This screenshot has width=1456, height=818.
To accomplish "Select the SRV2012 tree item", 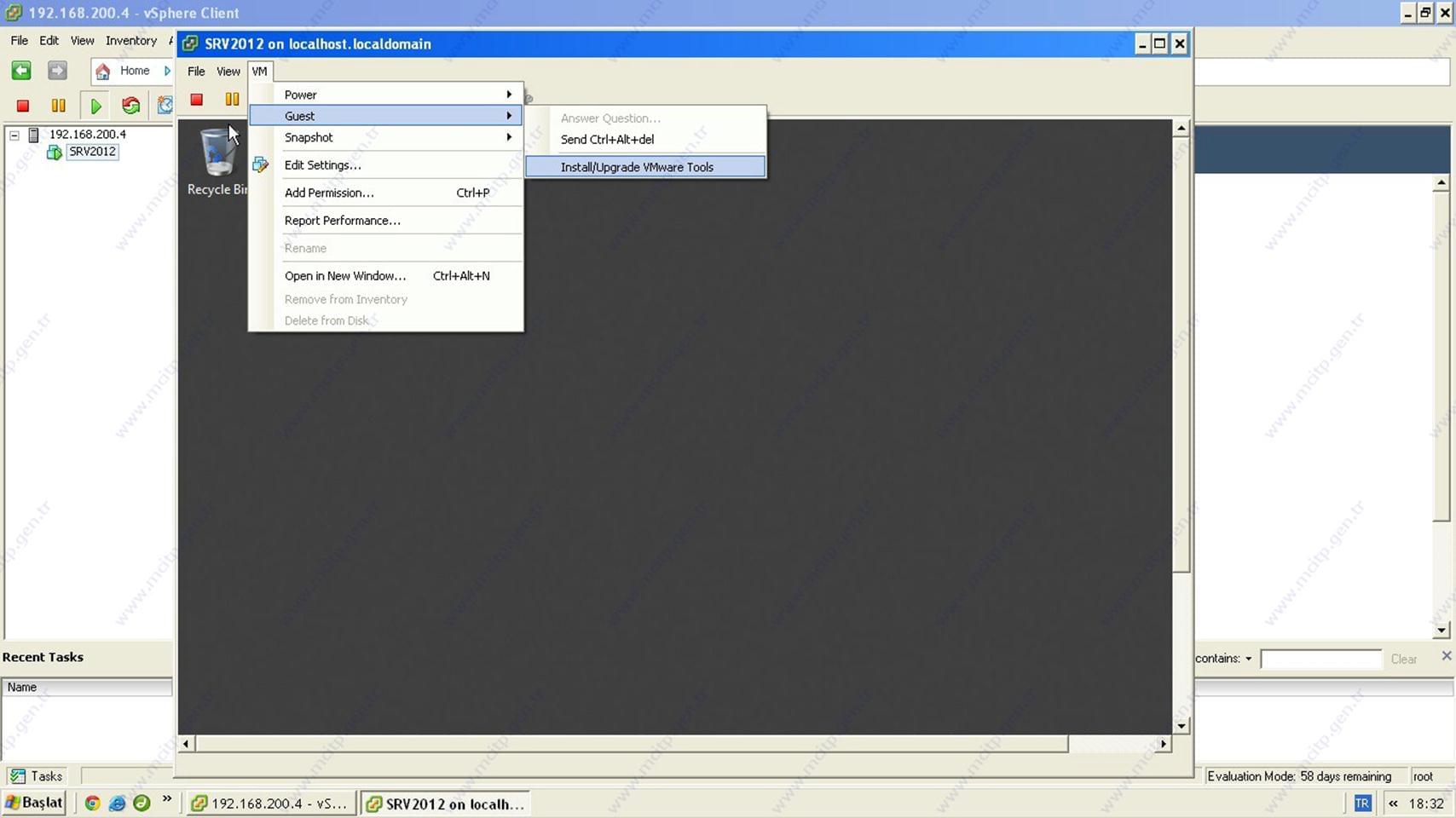I will [92, 152].
